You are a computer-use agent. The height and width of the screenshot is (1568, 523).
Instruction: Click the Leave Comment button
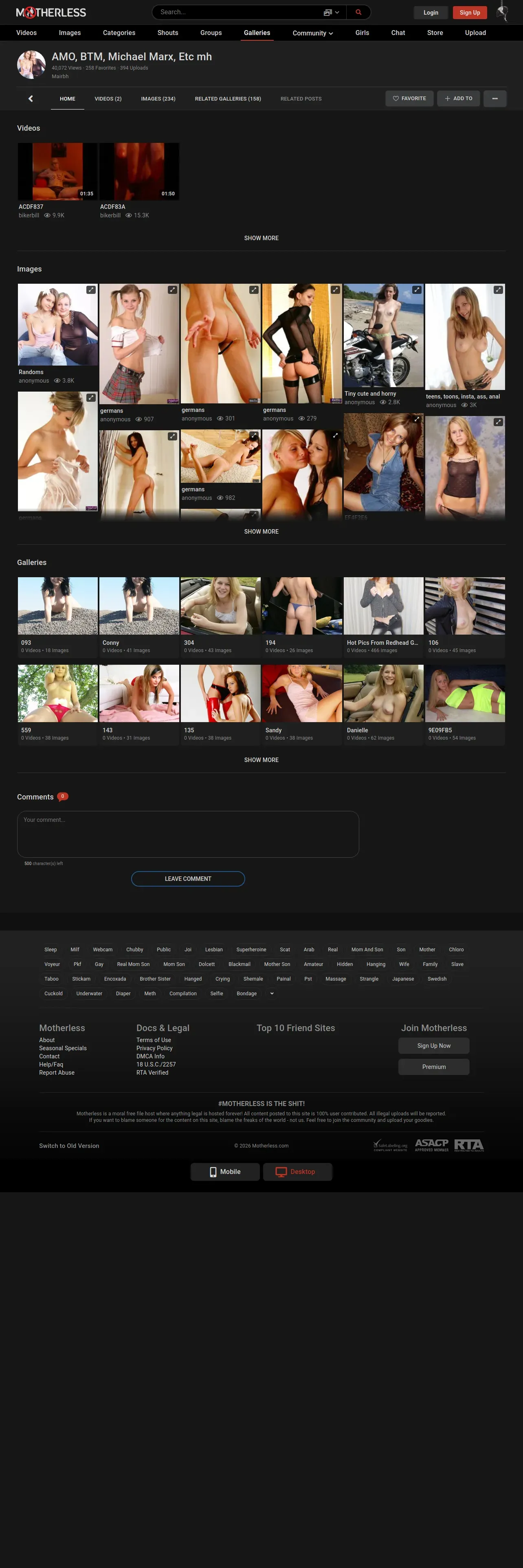[x=188, y=879]
